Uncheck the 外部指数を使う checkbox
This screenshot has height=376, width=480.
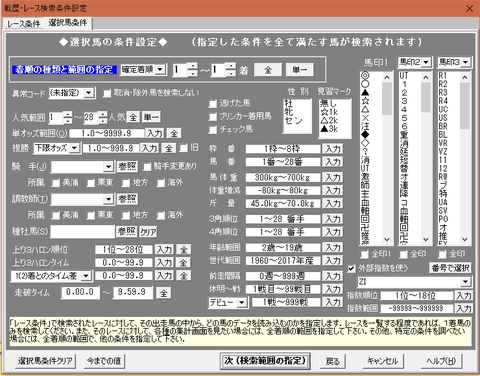pos(351,268)
